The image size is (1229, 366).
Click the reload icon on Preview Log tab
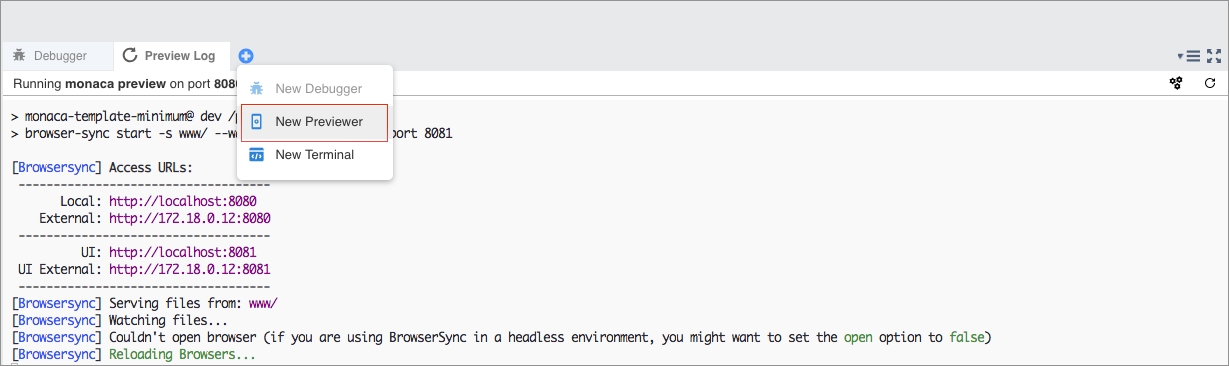point(130,56)
